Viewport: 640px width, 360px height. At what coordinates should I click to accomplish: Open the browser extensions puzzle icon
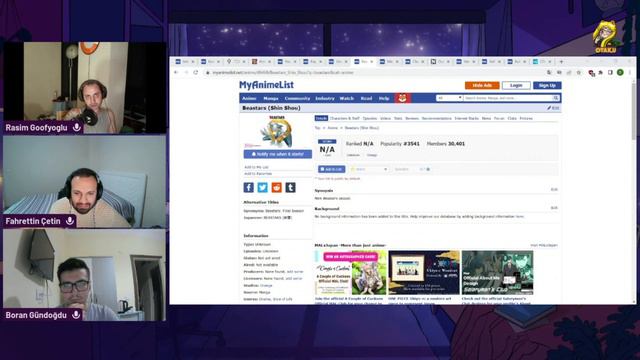coord(600,72)
